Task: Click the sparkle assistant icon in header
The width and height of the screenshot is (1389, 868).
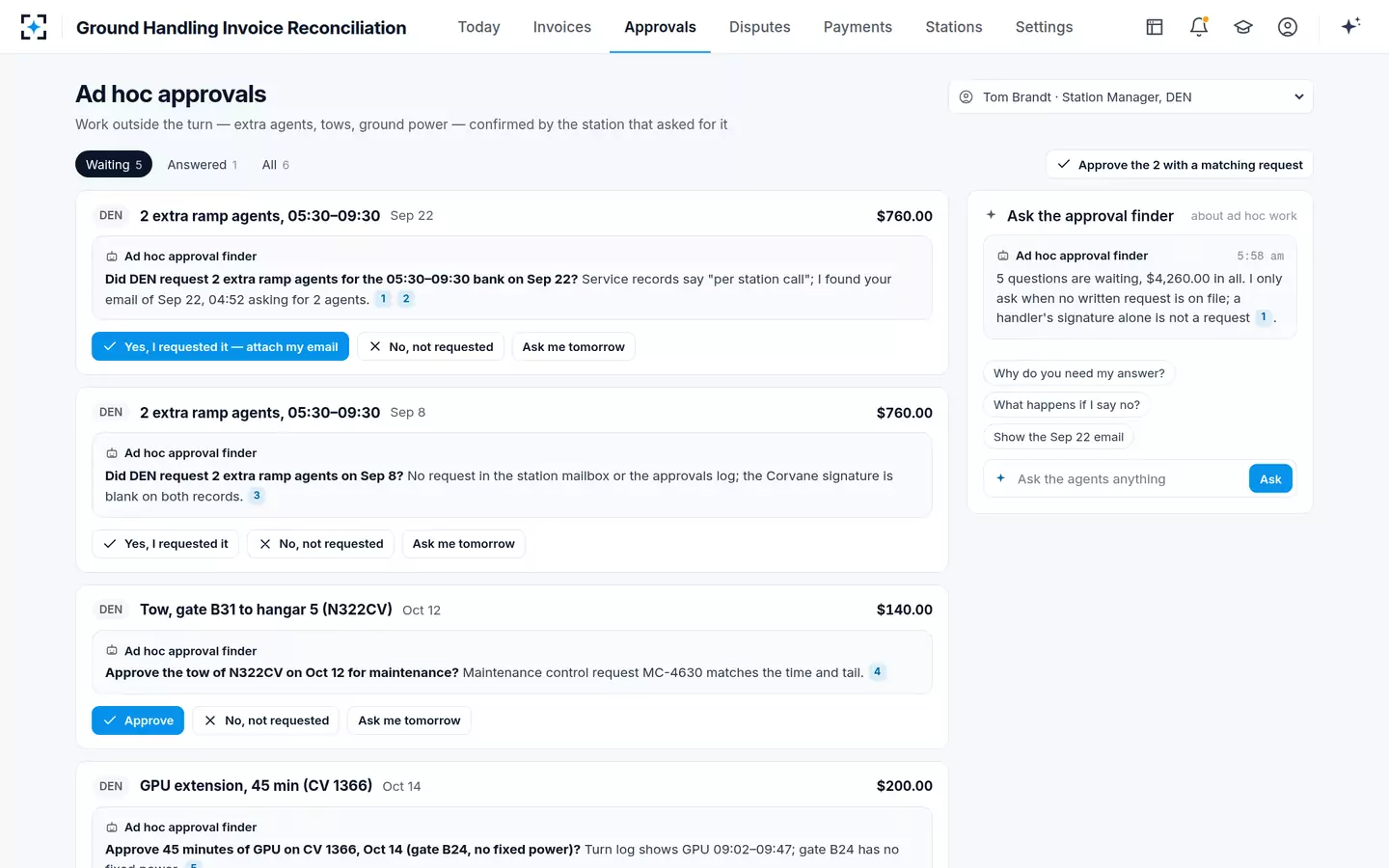Action: click(x=1350, y=26)
